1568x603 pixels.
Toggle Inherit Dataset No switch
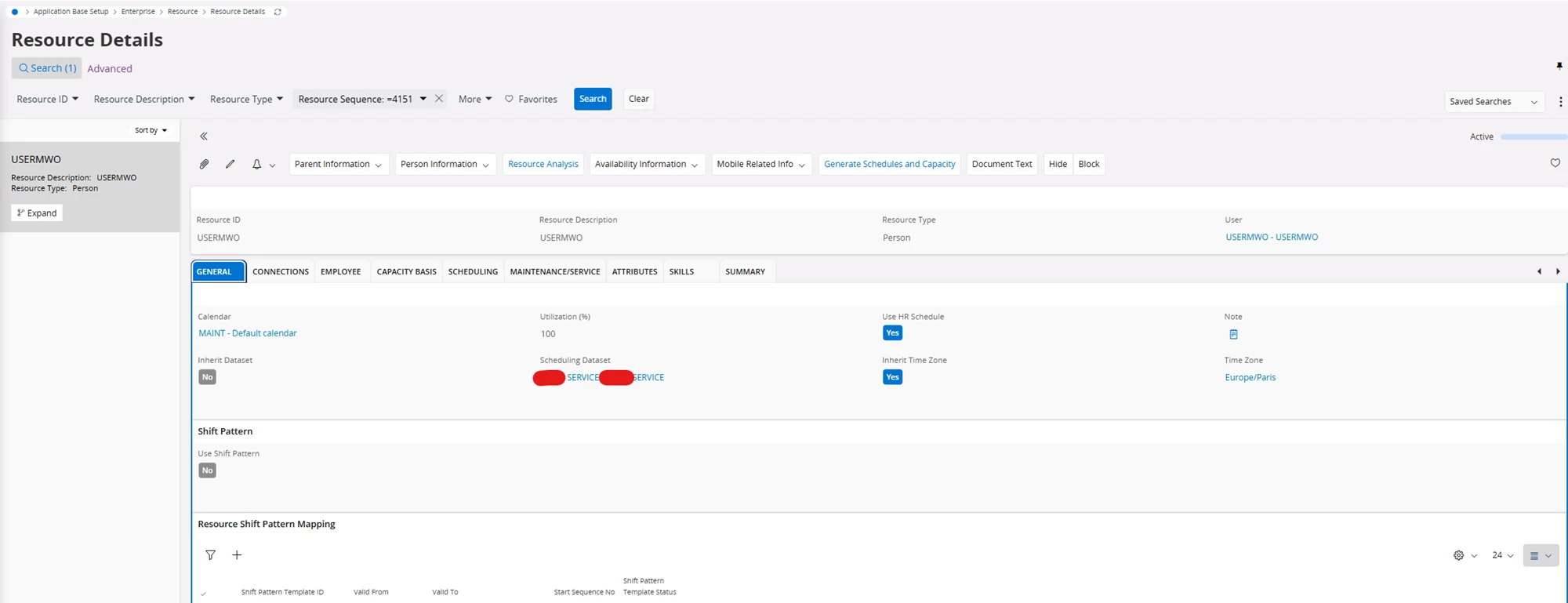207,377
